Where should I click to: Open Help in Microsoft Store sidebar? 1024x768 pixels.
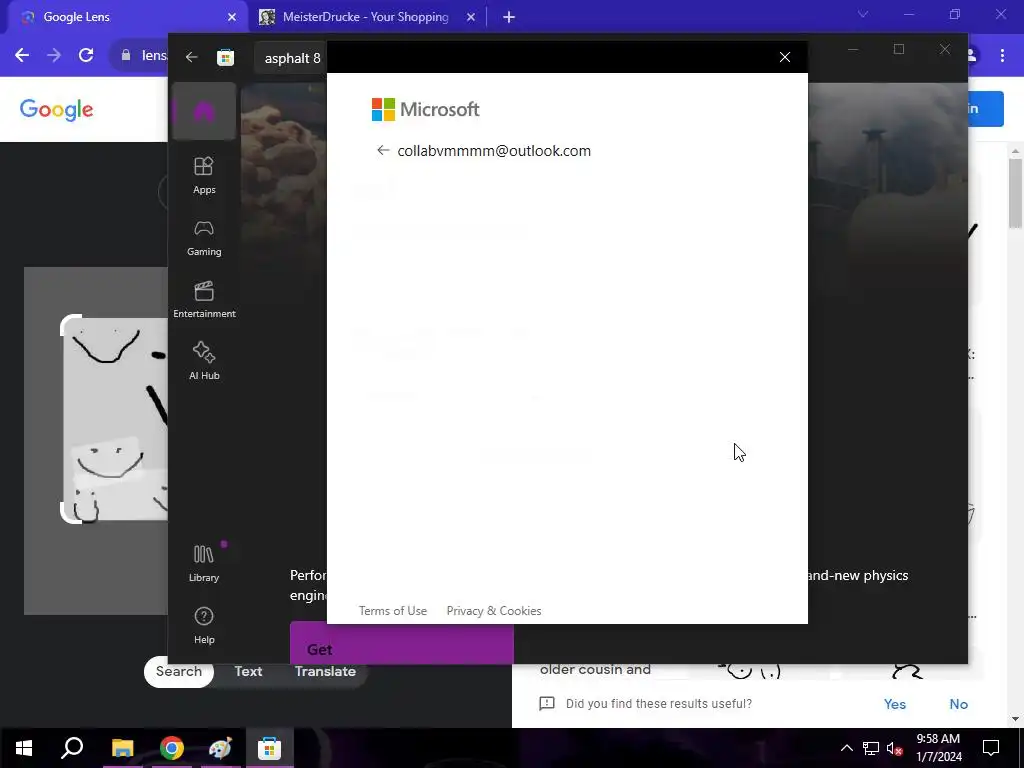coord(204,625)
